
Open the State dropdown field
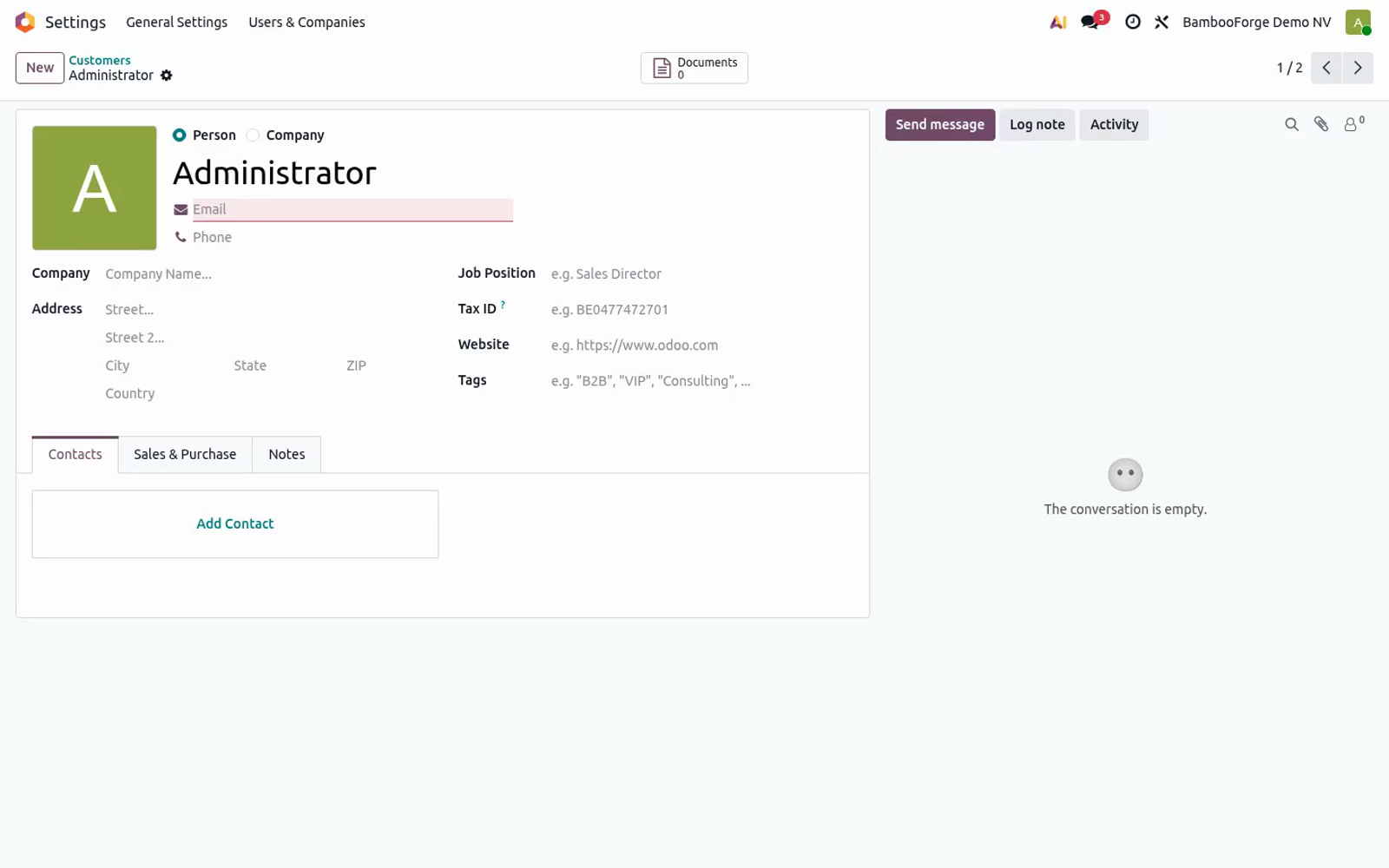pyautogui.click(x=283, y=365)
